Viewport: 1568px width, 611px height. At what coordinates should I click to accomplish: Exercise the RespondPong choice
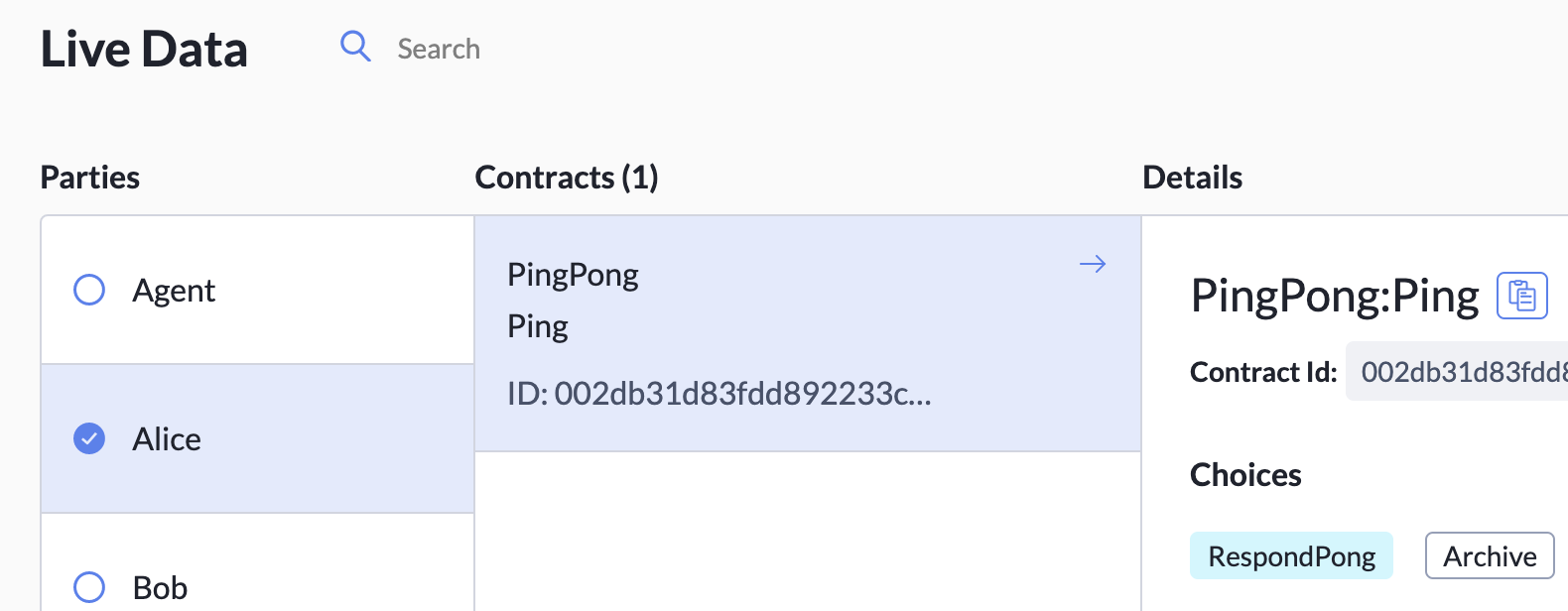coord(1290,556)
